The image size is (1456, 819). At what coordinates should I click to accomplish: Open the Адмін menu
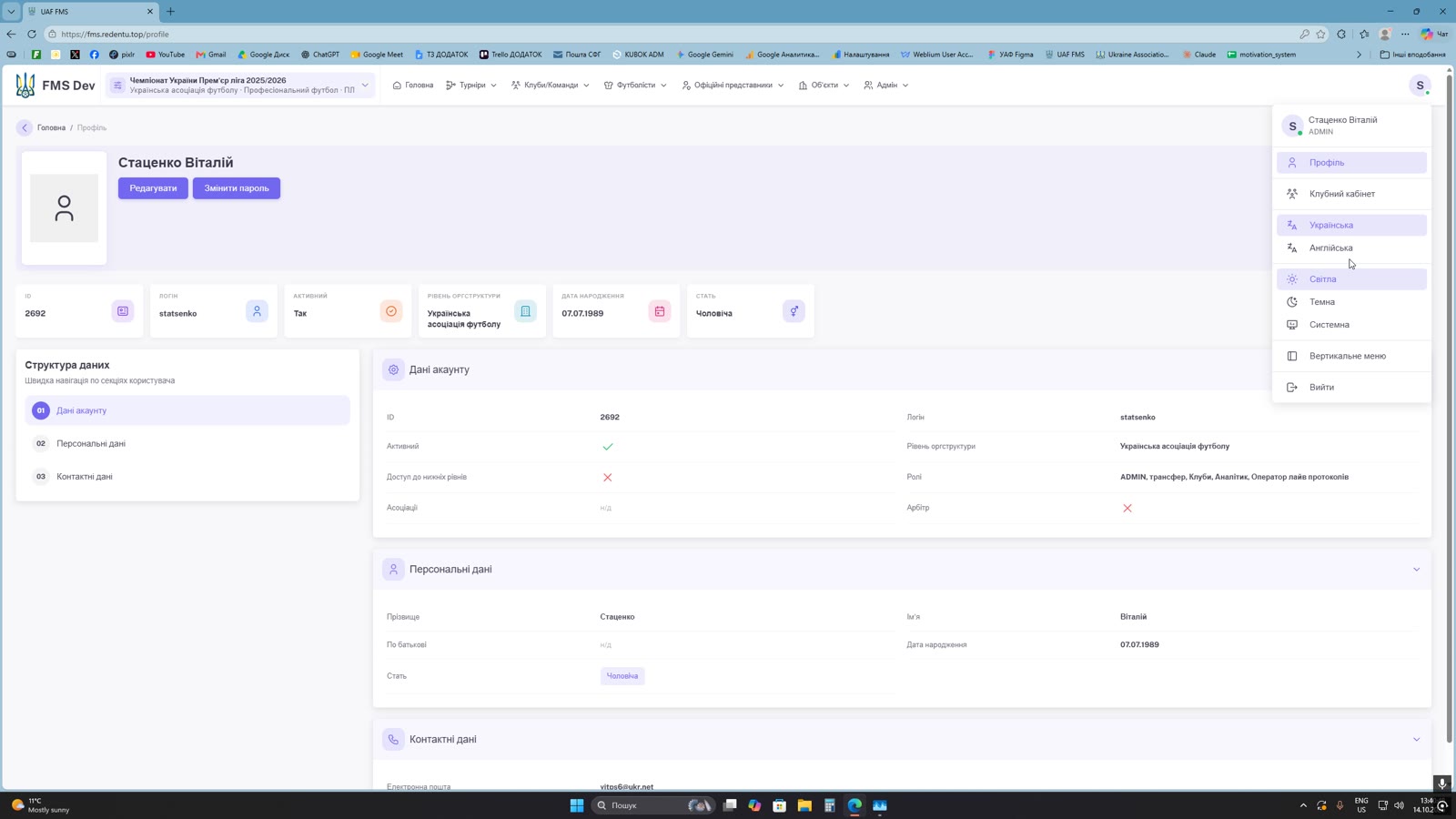(885, 86)
